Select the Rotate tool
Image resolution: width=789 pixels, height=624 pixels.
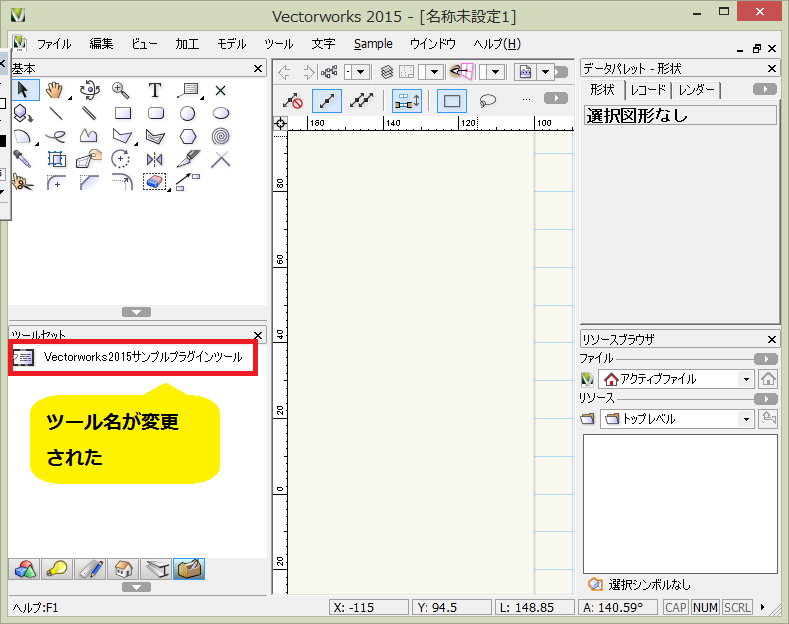point(121,160)
